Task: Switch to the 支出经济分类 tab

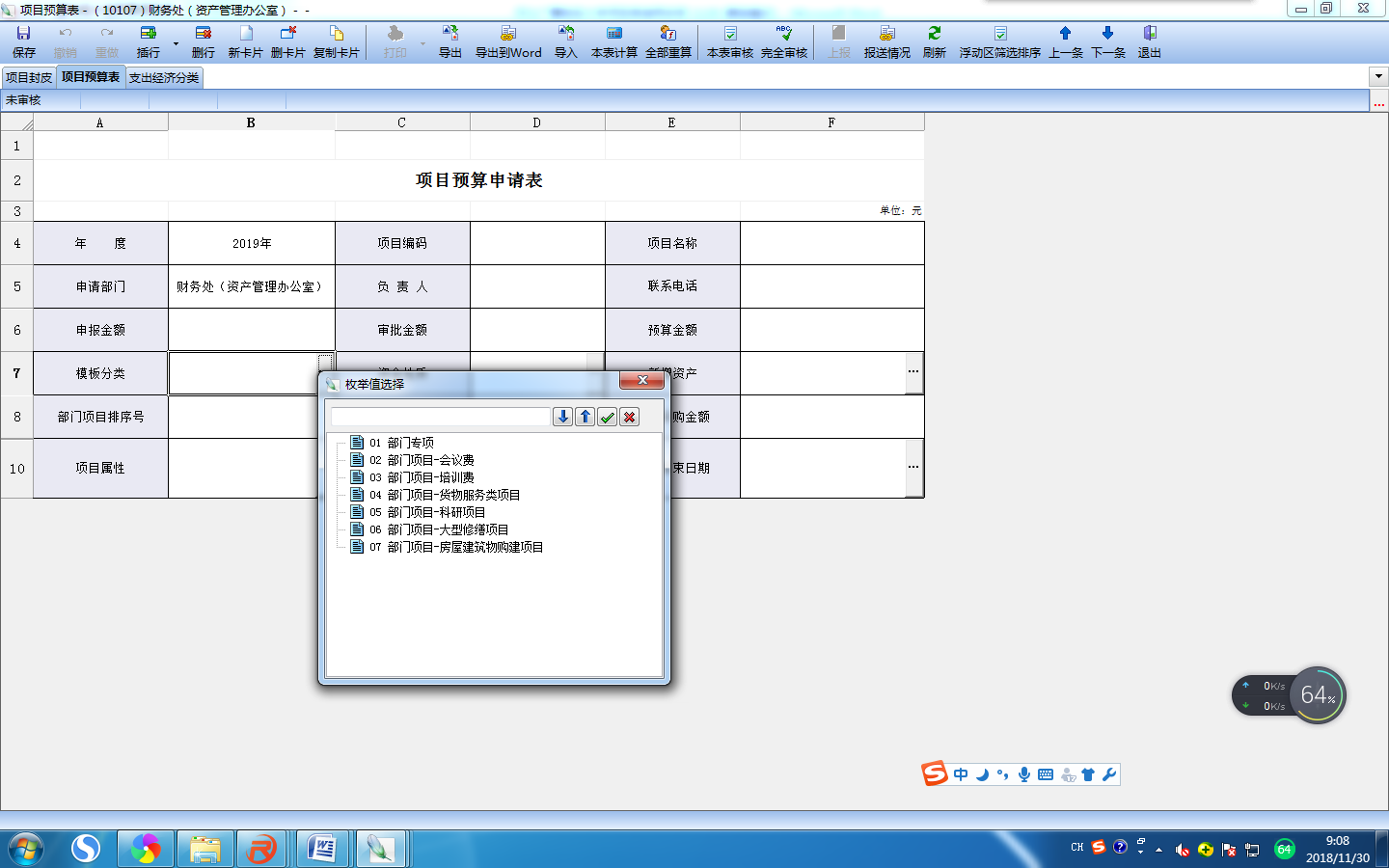Action: [164, 77]
